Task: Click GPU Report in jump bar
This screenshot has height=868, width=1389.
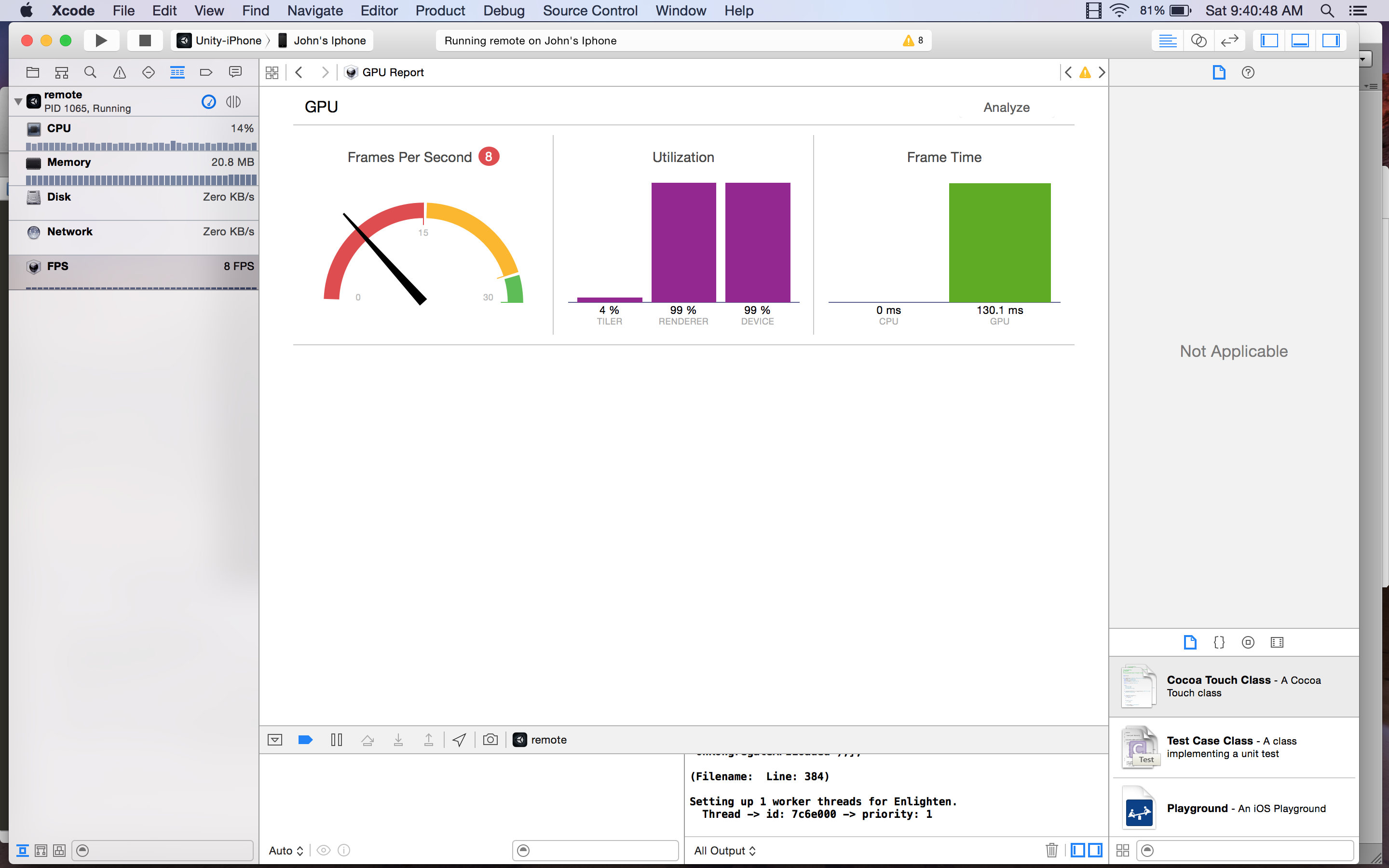Action: click(x=384, y=72)
